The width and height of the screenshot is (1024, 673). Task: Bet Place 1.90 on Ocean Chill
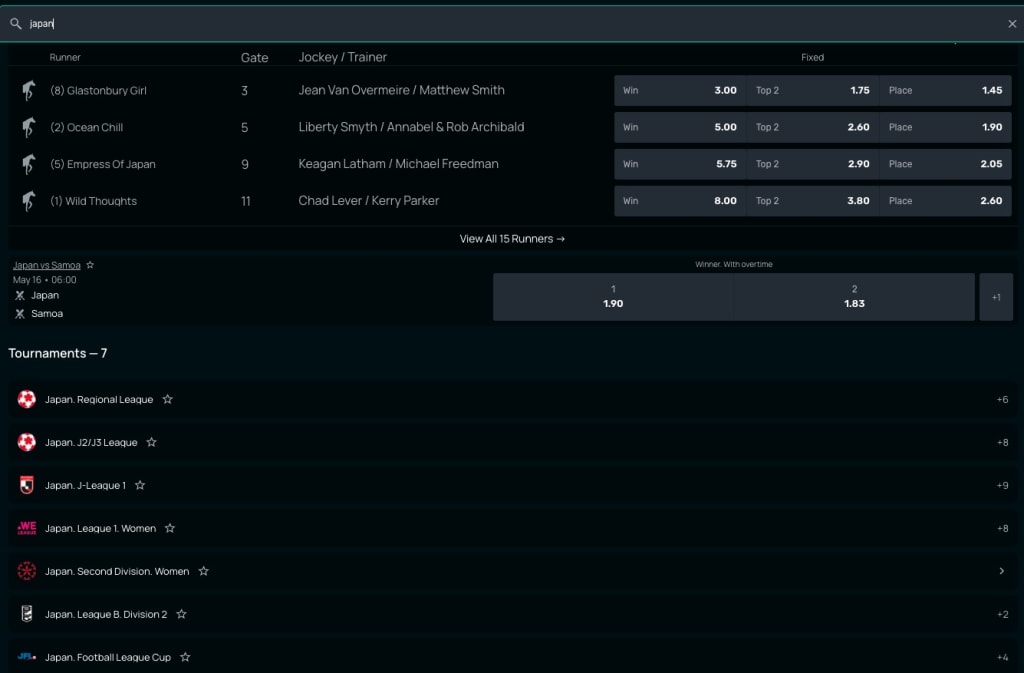(x=945, y=127)
